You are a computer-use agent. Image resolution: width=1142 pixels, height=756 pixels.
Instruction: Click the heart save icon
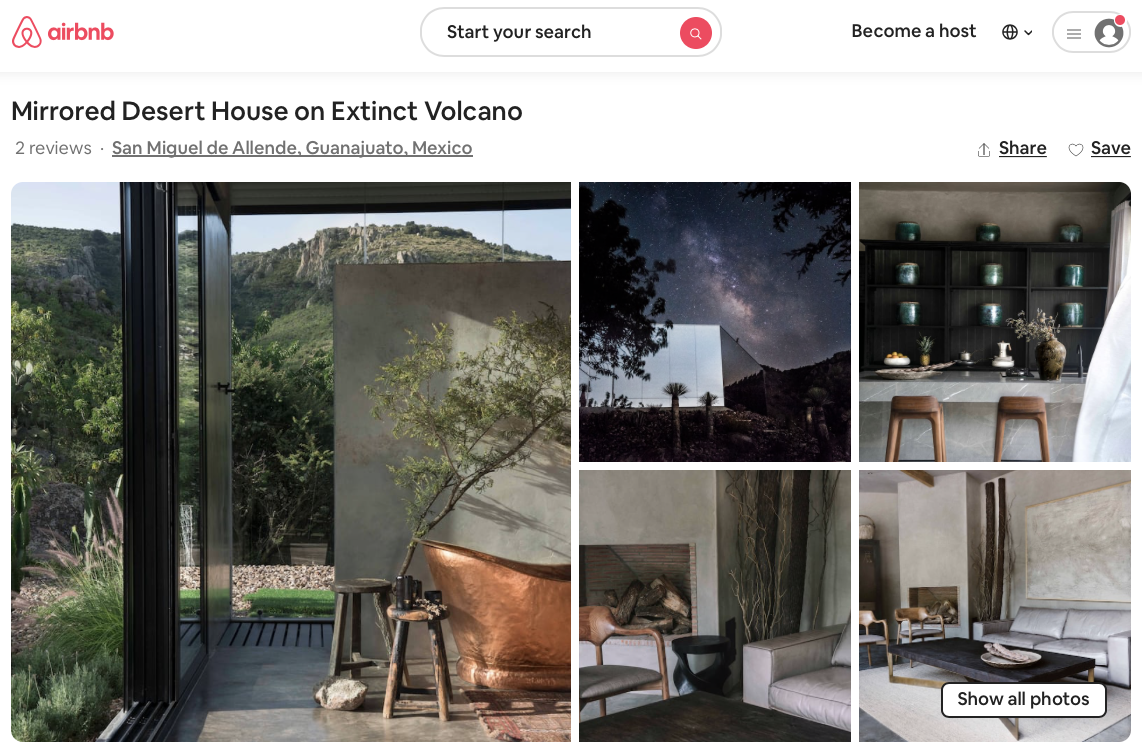[x=1075, y=149]
